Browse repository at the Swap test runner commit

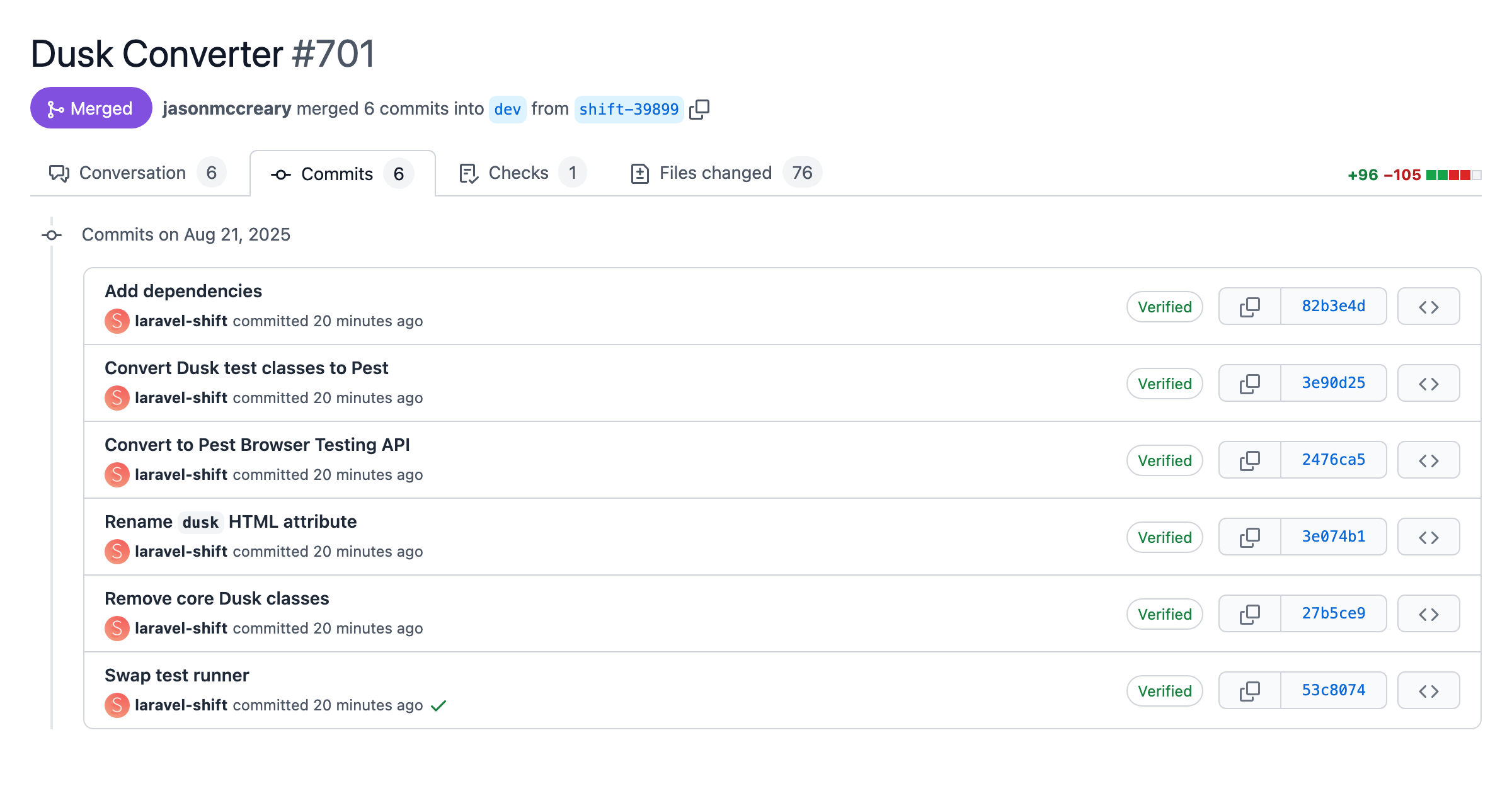pos(1429,691)
